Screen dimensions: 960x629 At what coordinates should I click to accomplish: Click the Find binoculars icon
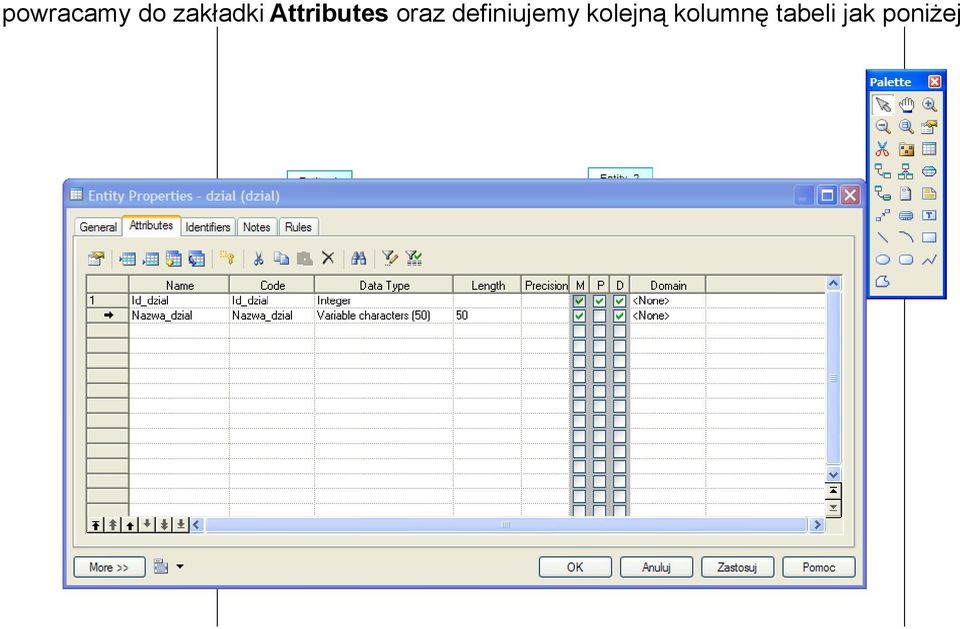click(359, 258)
